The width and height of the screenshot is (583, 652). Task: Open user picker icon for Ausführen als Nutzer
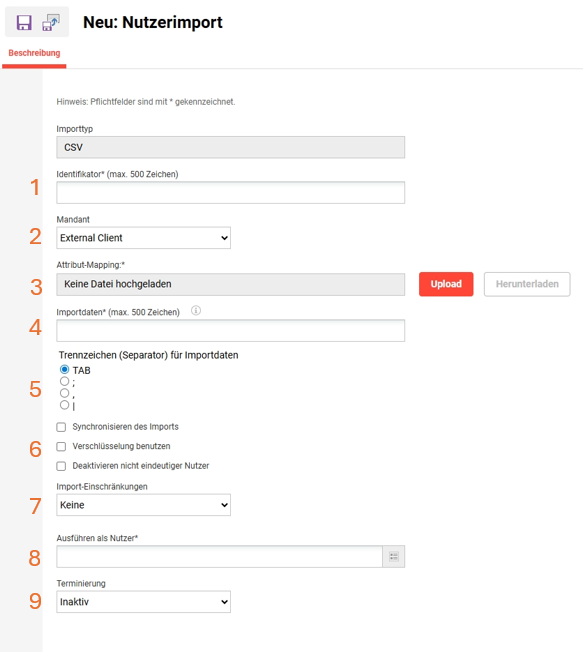[393, 556]
